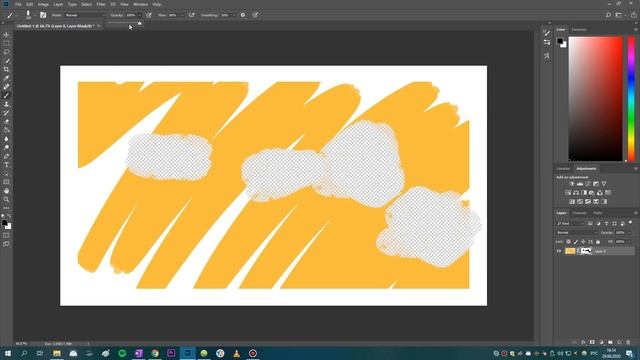The width and height of the screenshot is (640, 360).
Task: Select the Lasso tool
Action: click(6, 52)
